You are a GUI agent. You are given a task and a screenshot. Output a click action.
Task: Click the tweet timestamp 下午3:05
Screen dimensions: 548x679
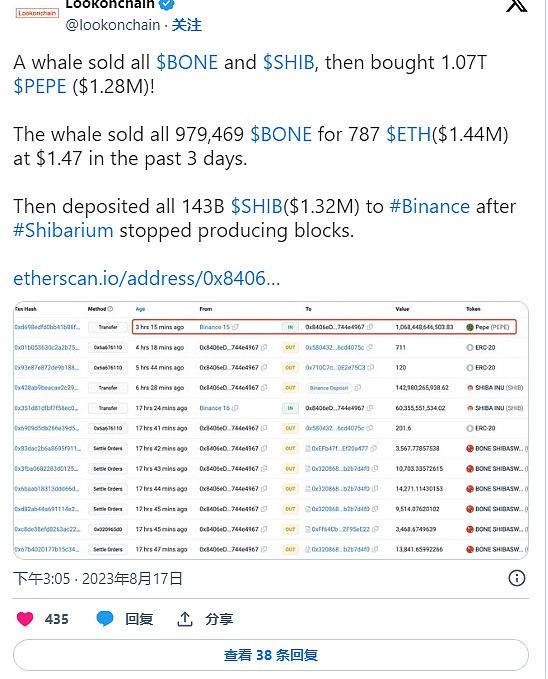point(42,579)
